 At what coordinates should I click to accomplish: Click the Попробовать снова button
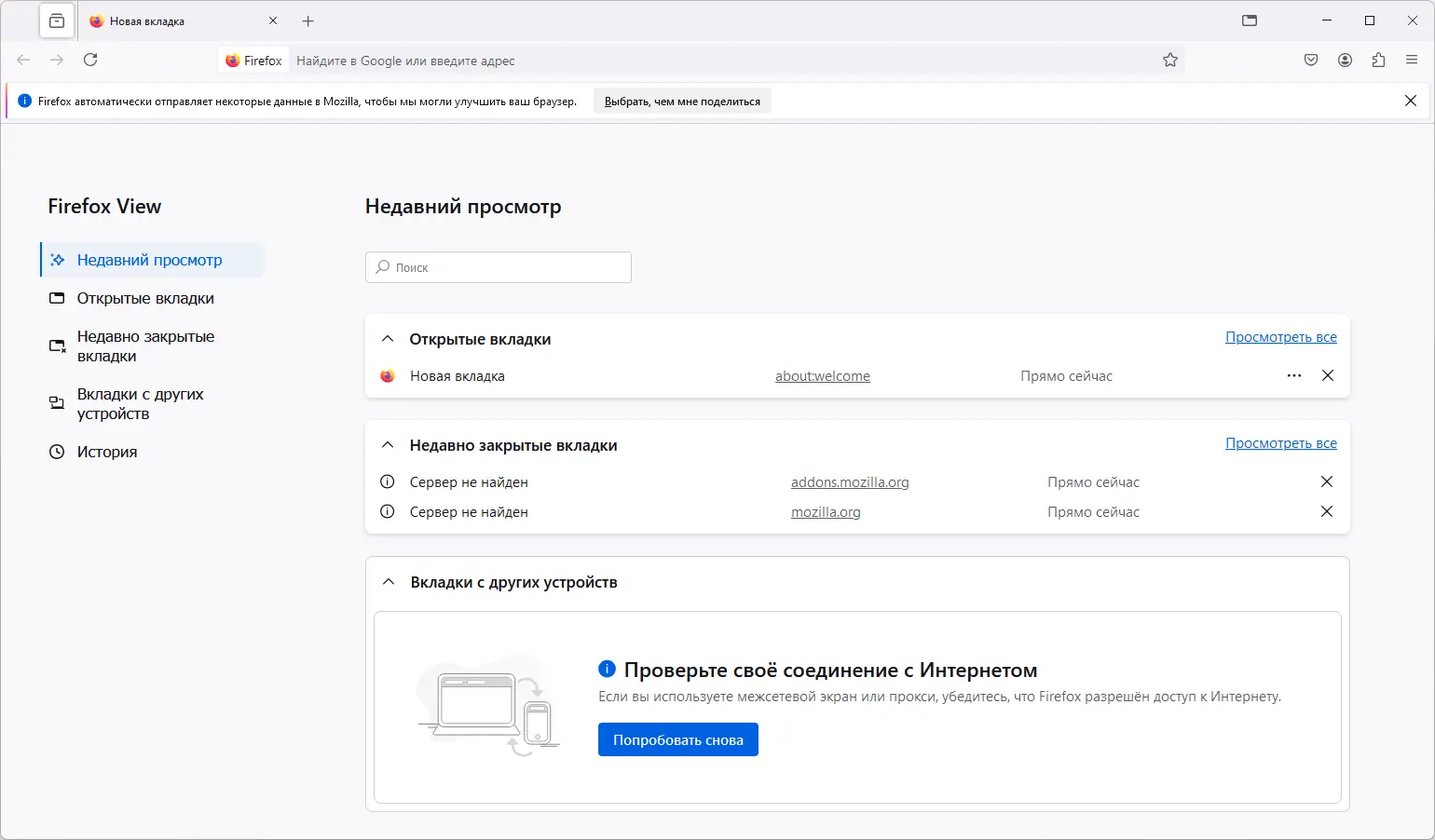click(677, 739)
